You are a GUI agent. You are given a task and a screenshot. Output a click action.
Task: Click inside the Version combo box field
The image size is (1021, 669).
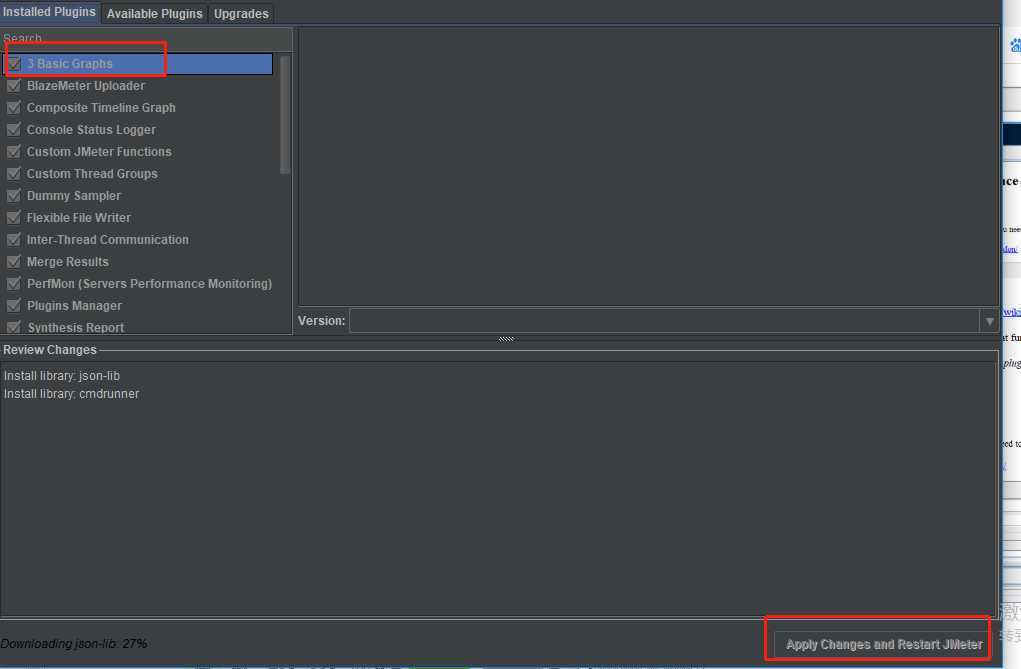coord(664,321)
